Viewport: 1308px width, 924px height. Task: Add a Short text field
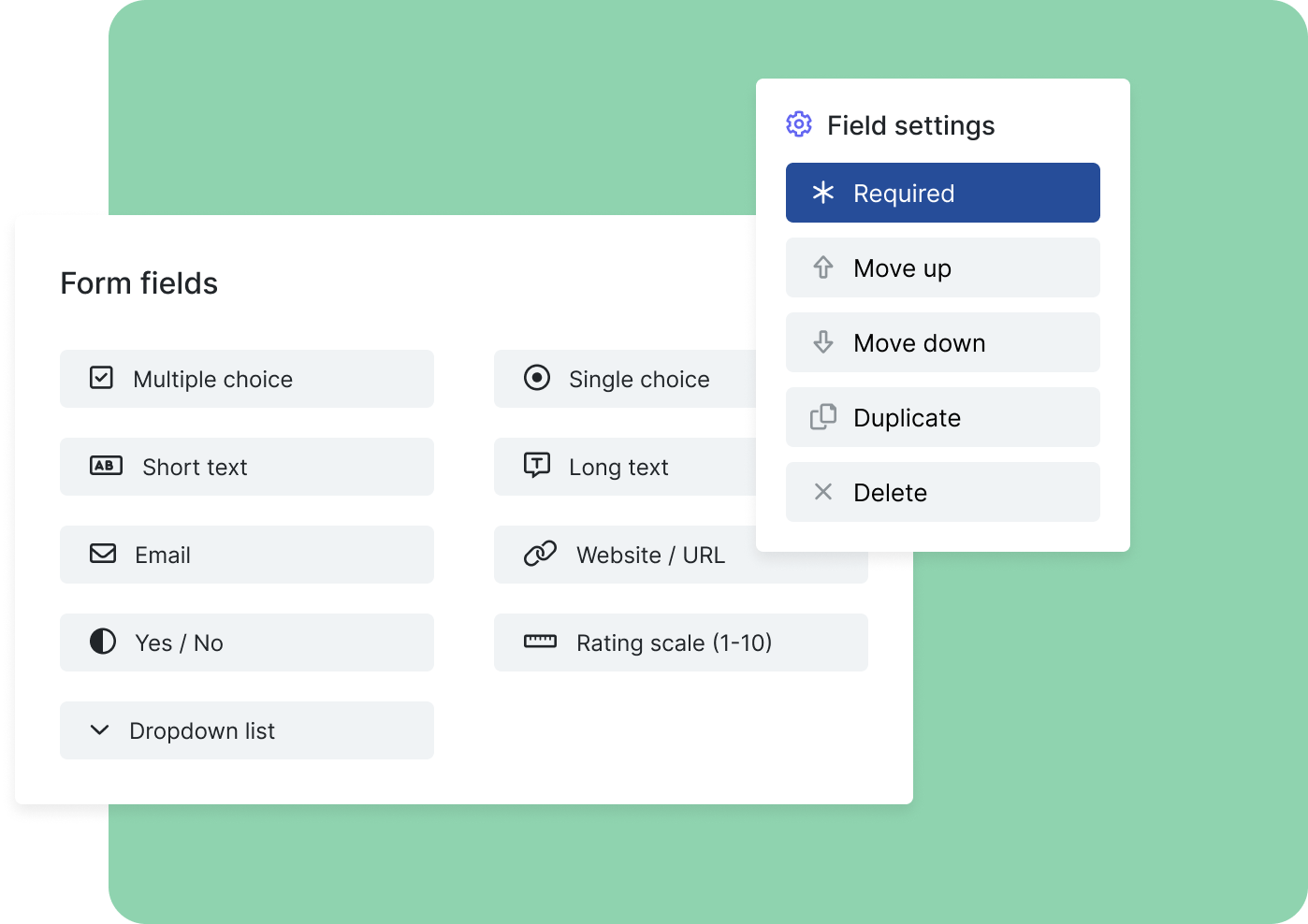tap(247, 467)
